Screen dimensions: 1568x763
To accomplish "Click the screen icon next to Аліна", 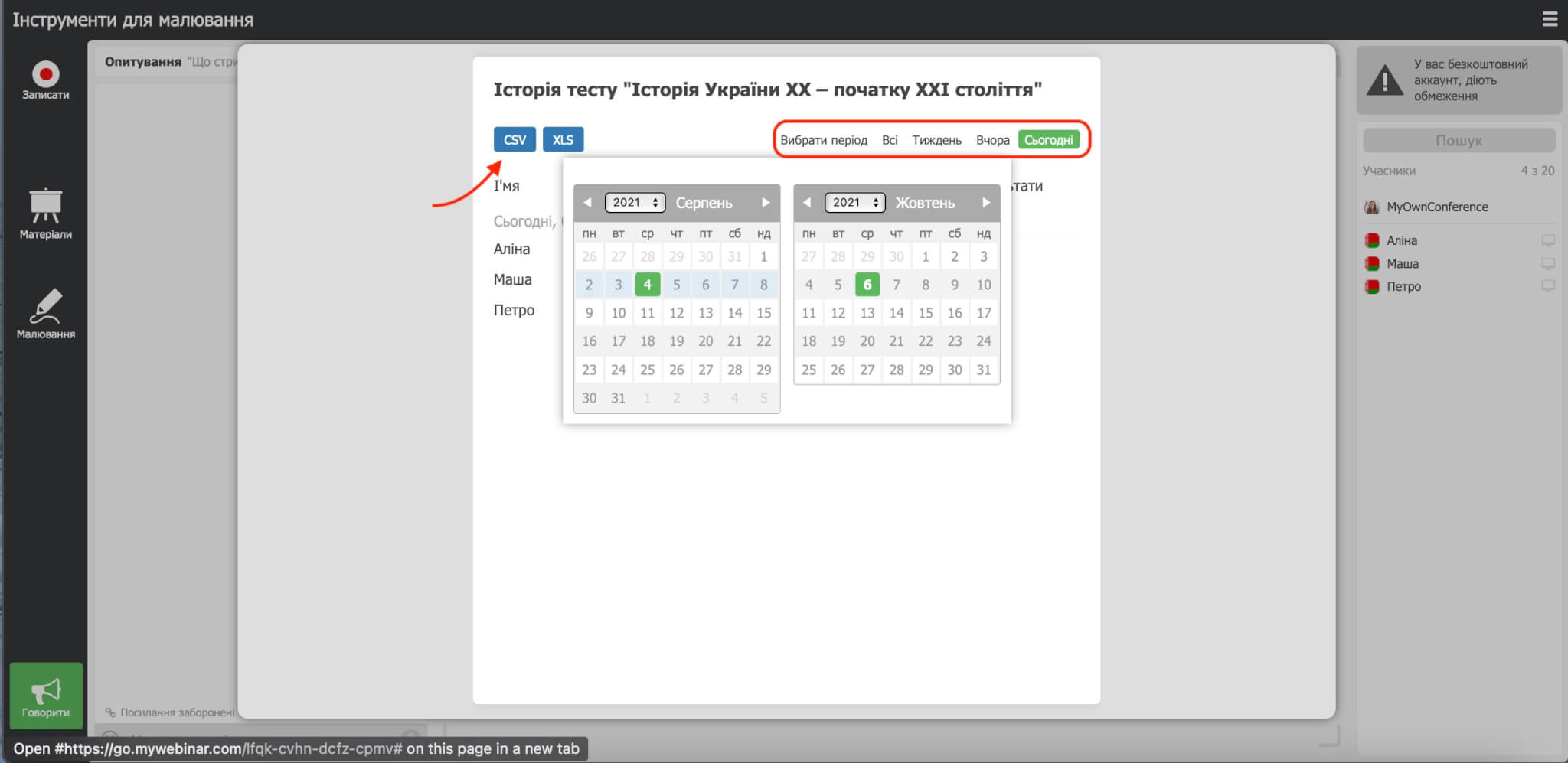I will click(1547, 240).
